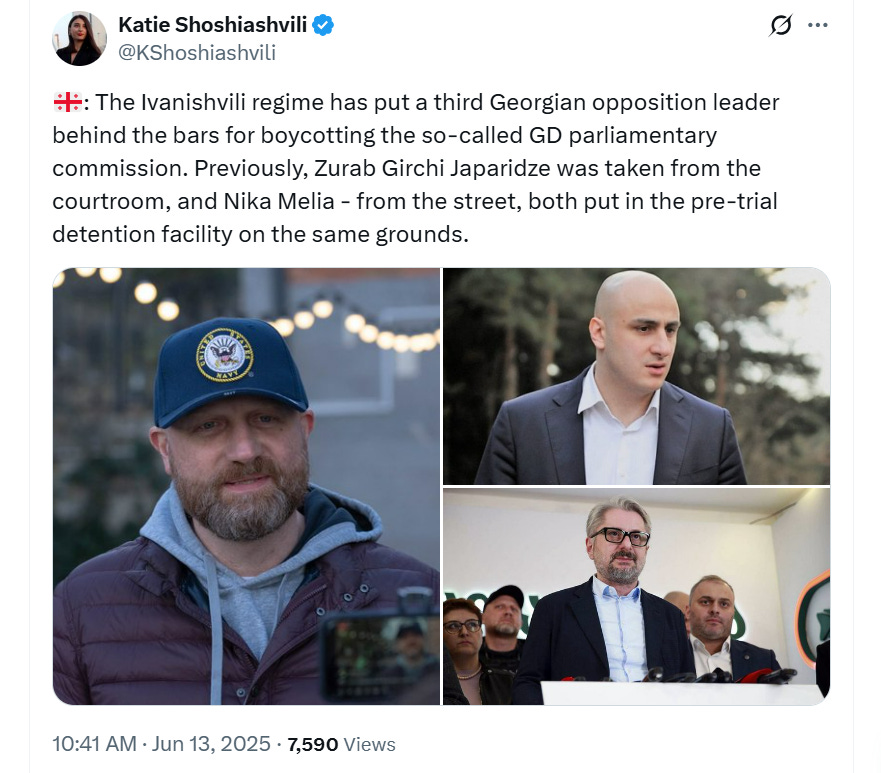The width and height of the screenshot is (881, 773).
Task: Click the words Ivanishvili regime in tweet
Action: 232,103
